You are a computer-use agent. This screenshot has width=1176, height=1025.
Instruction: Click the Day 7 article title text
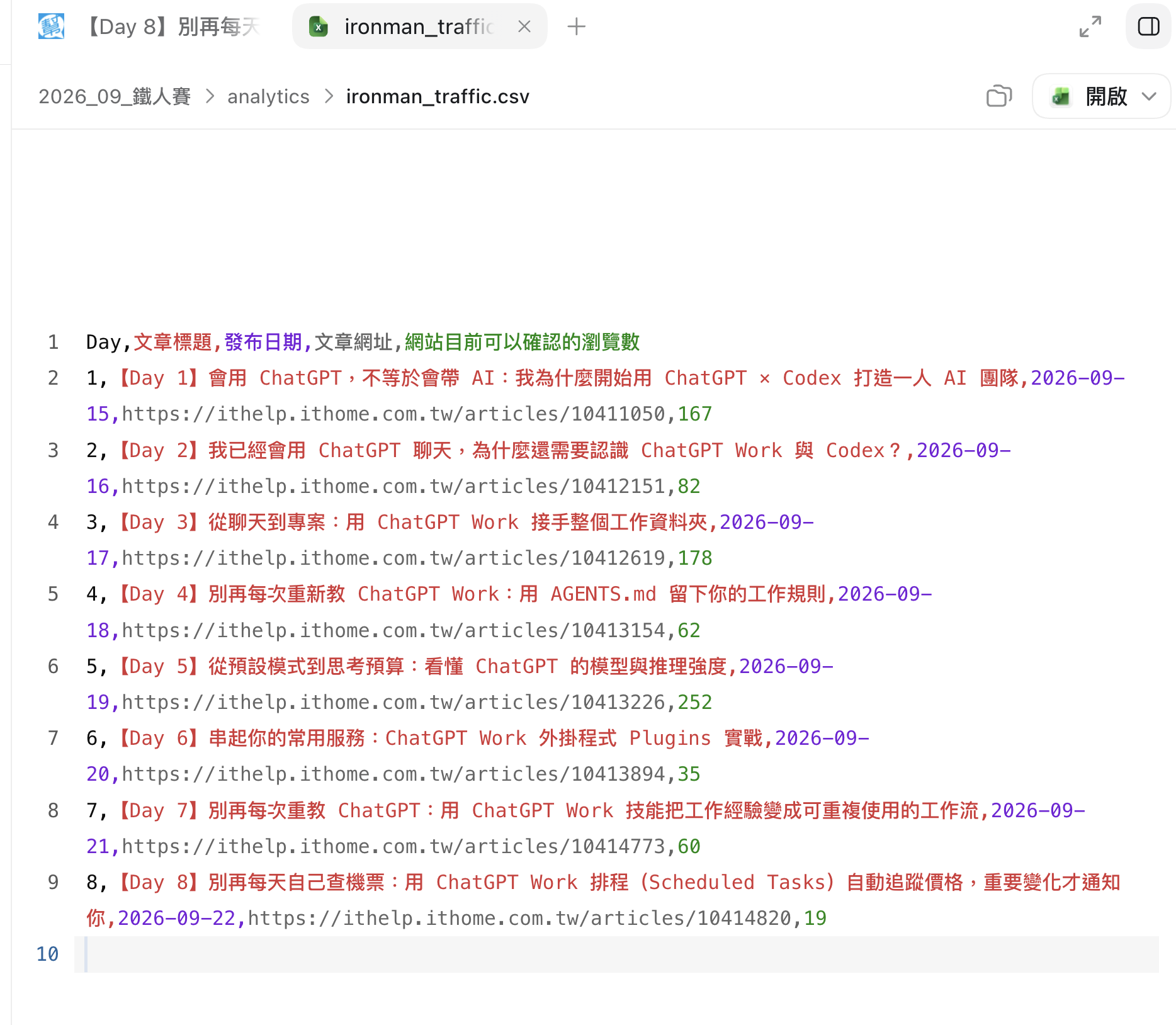548,810
